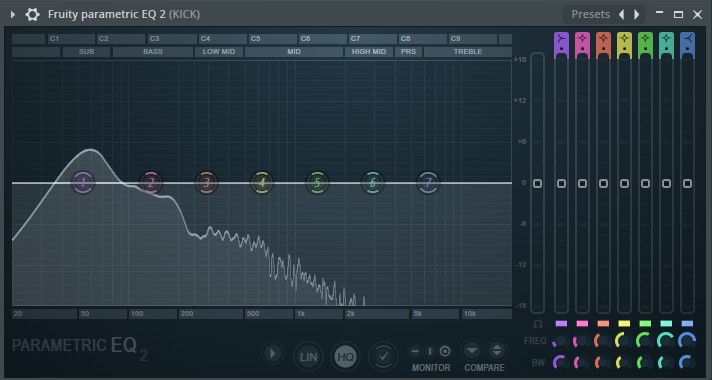Go to the next preset arrow
712x380 pixels.
click(637, 15)
